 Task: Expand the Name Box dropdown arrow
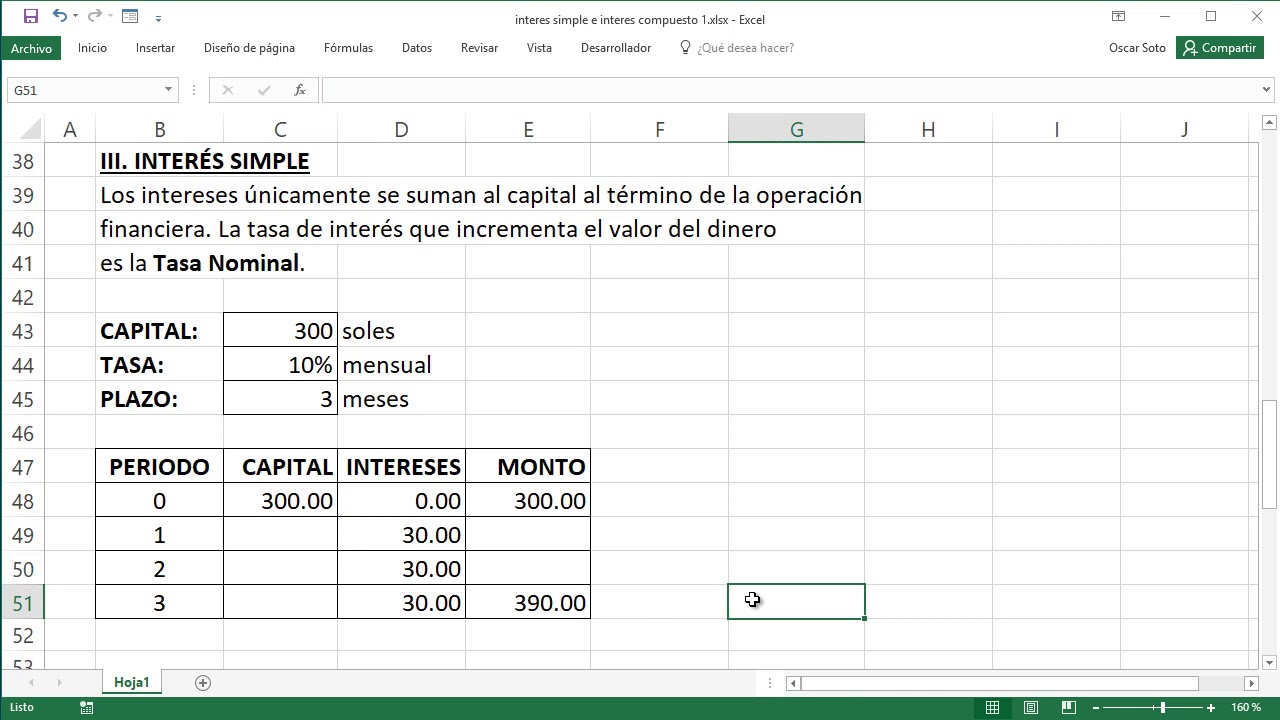pyautogui.click(x=168, y=90)
